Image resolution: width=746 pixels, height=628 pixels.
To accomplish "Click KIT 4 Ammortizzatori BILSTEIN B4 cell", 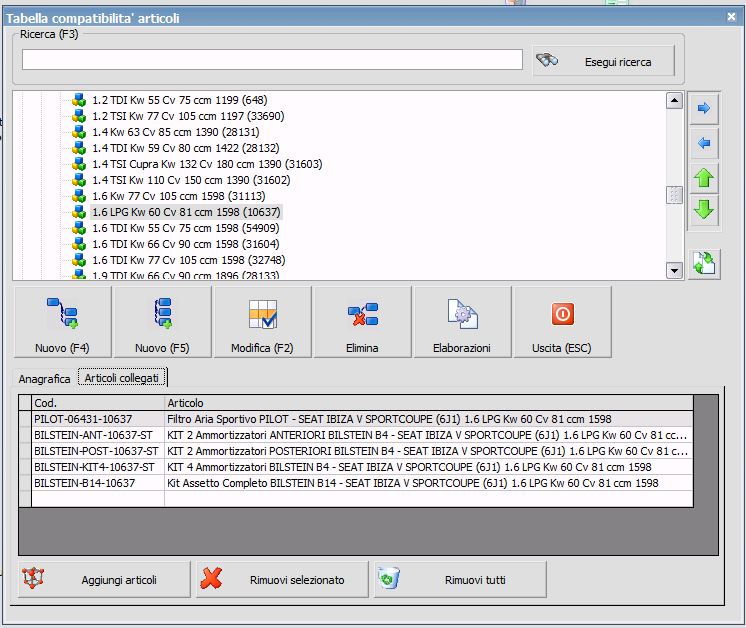I will pyautogui.click(x=429, y=467).
